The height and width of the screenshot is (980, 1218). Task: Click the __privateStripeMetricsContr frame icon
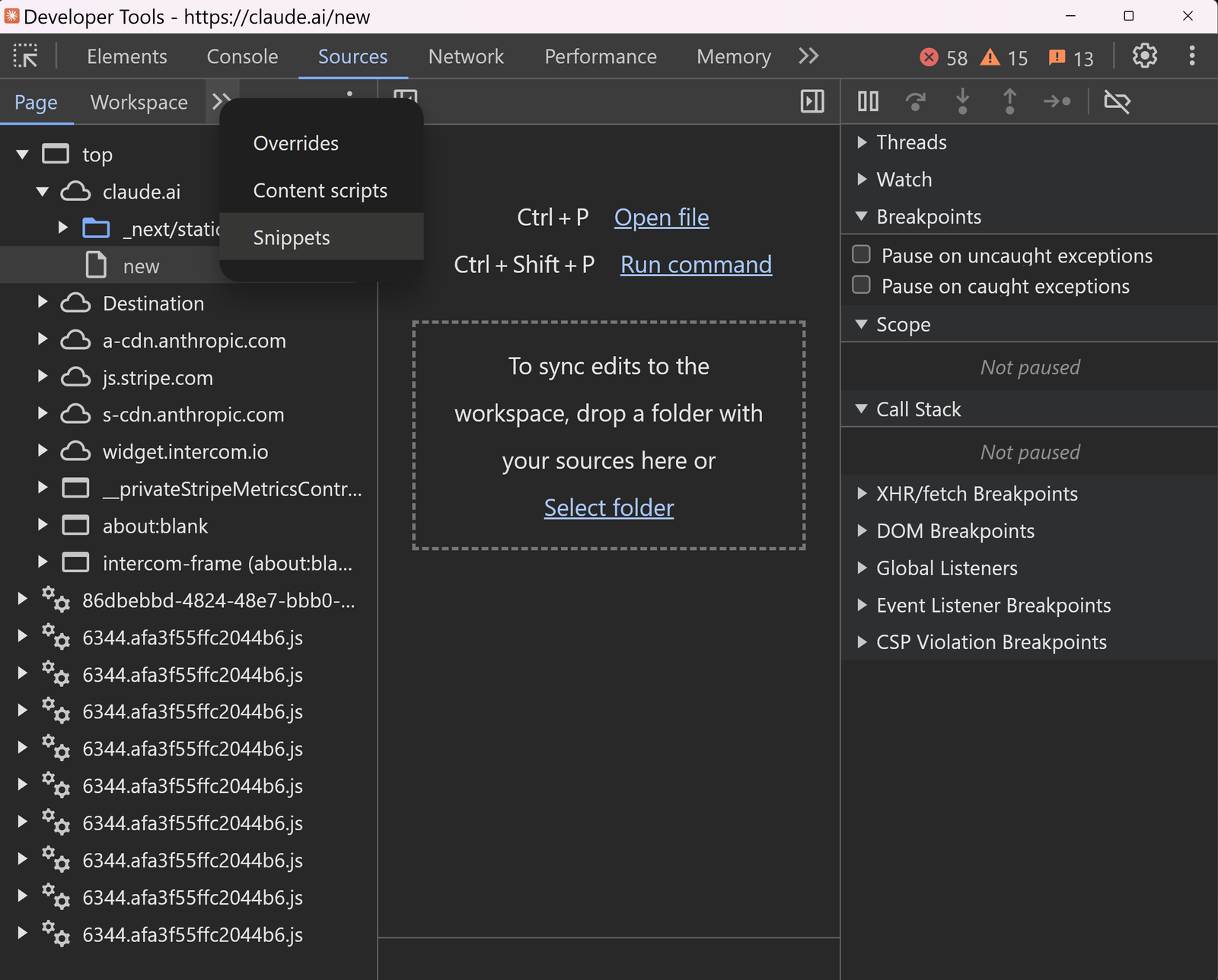click(75, 488)
